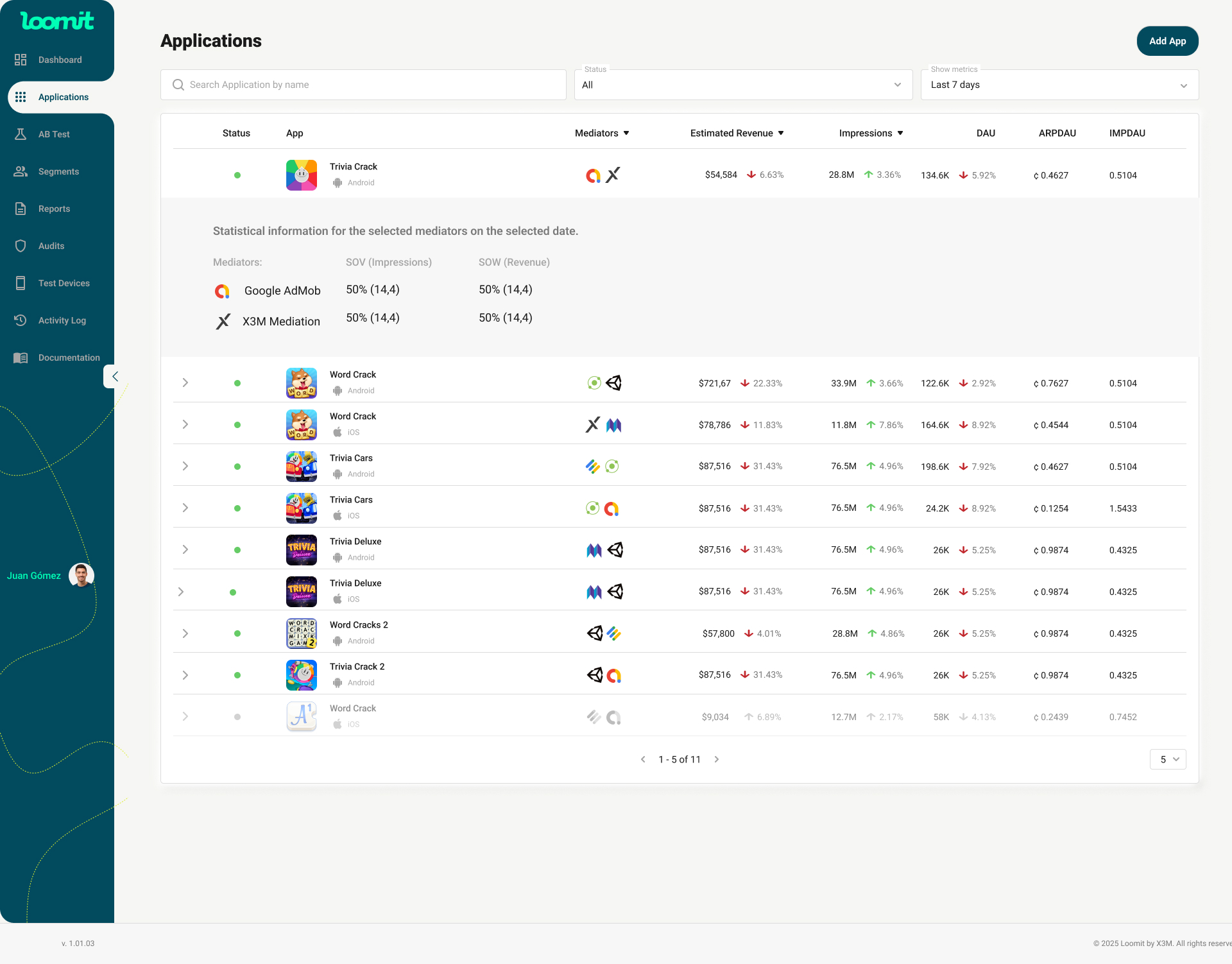Click the Loomit logo
Viewport: 1232px width, 964px height.
[x=57, y=21]
